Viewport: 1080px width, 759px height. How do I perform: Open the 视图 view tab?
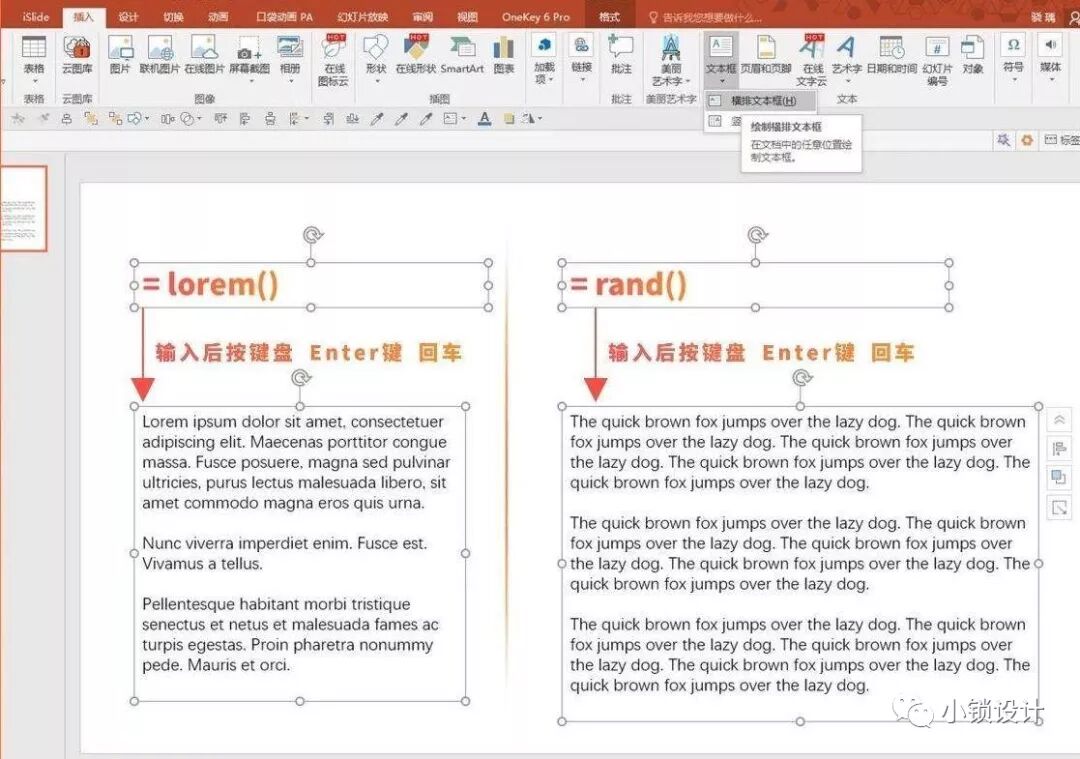click(467, 17)
